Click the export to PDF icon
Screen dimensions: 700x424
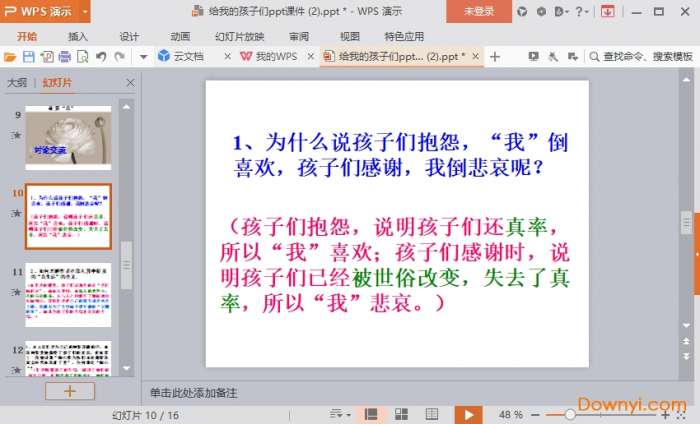click(47, 57)
